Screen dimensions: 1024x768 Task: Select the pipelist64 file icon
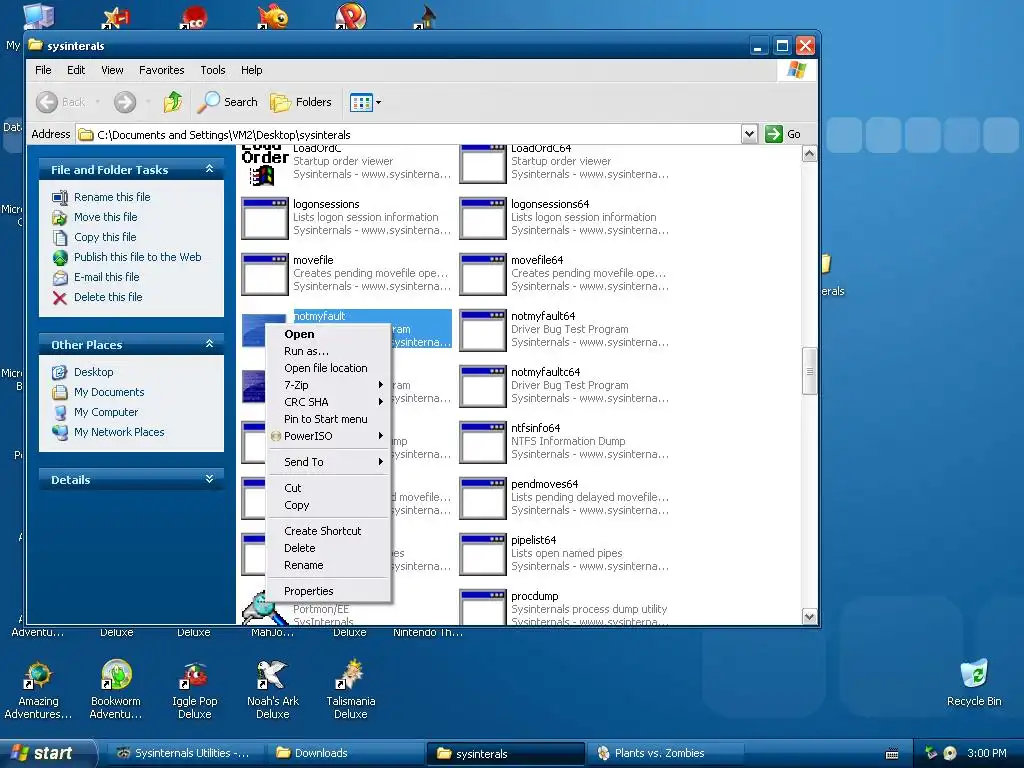[483, 555]
